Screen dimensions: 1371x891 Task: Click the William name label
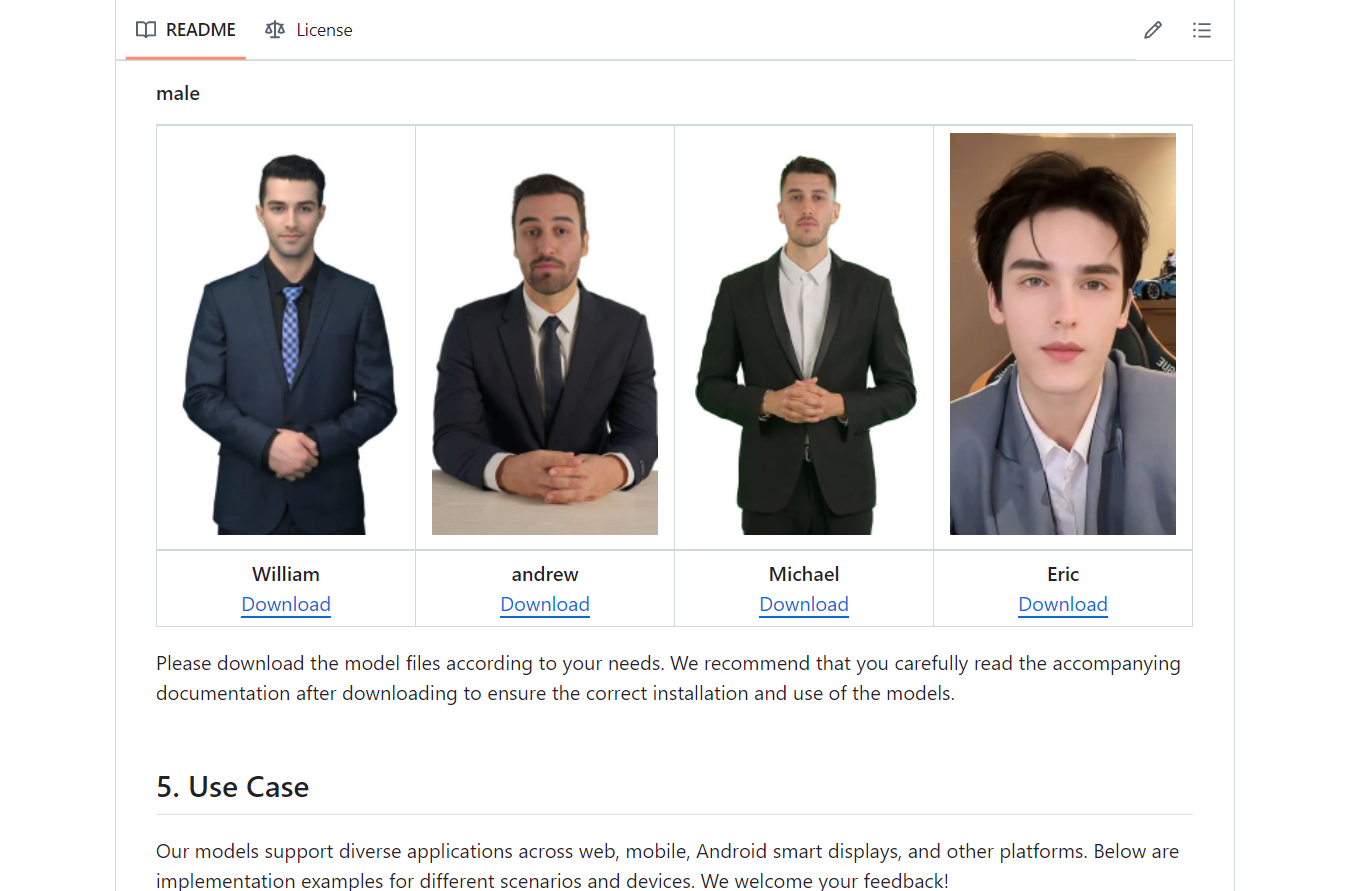[286, 574]
